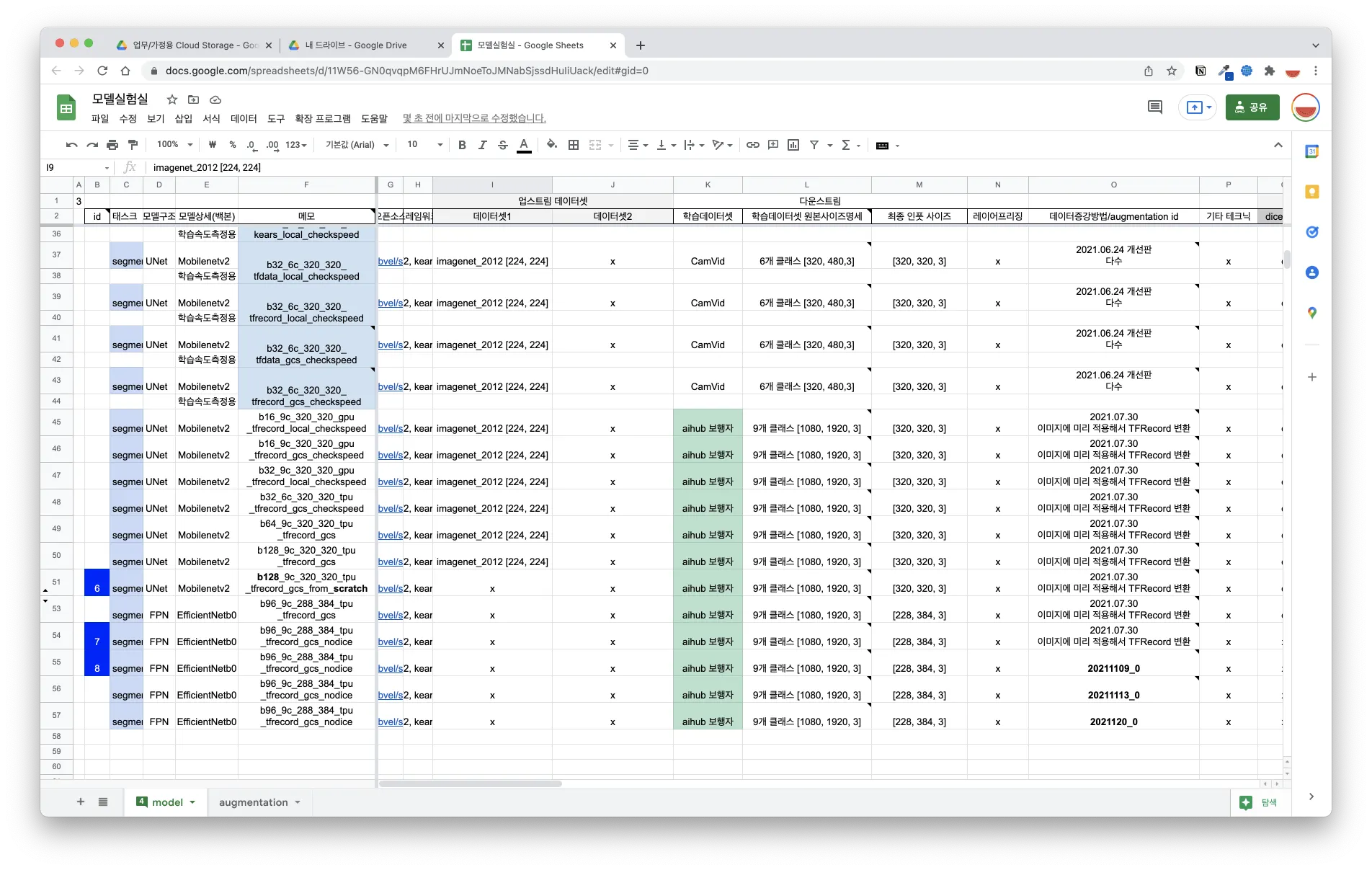
Task: Open the 확장 프로그램 menu
Action: [323, 118]
